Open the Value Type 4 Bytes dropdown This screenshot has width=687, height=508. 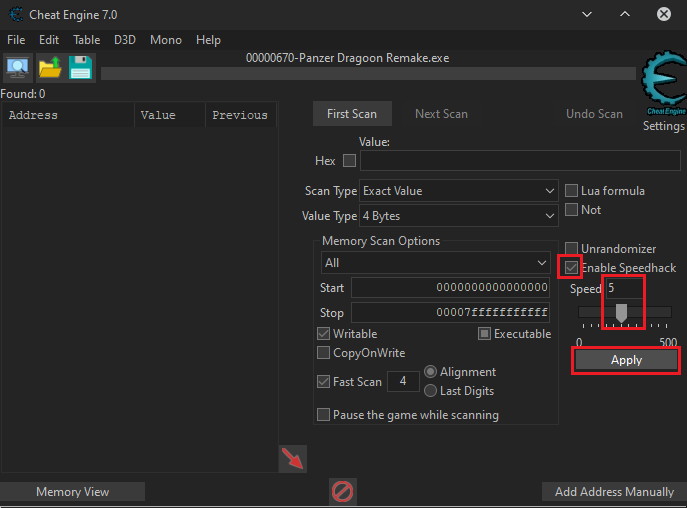459,216
